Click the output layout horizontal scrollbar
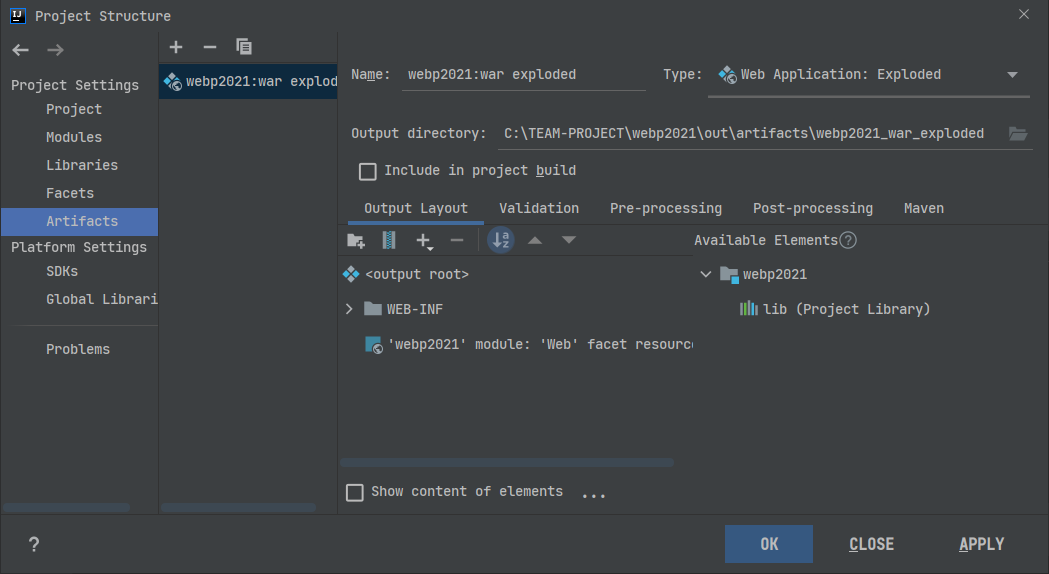Viewport: 1049px width, 574px height. coord(506,462)
